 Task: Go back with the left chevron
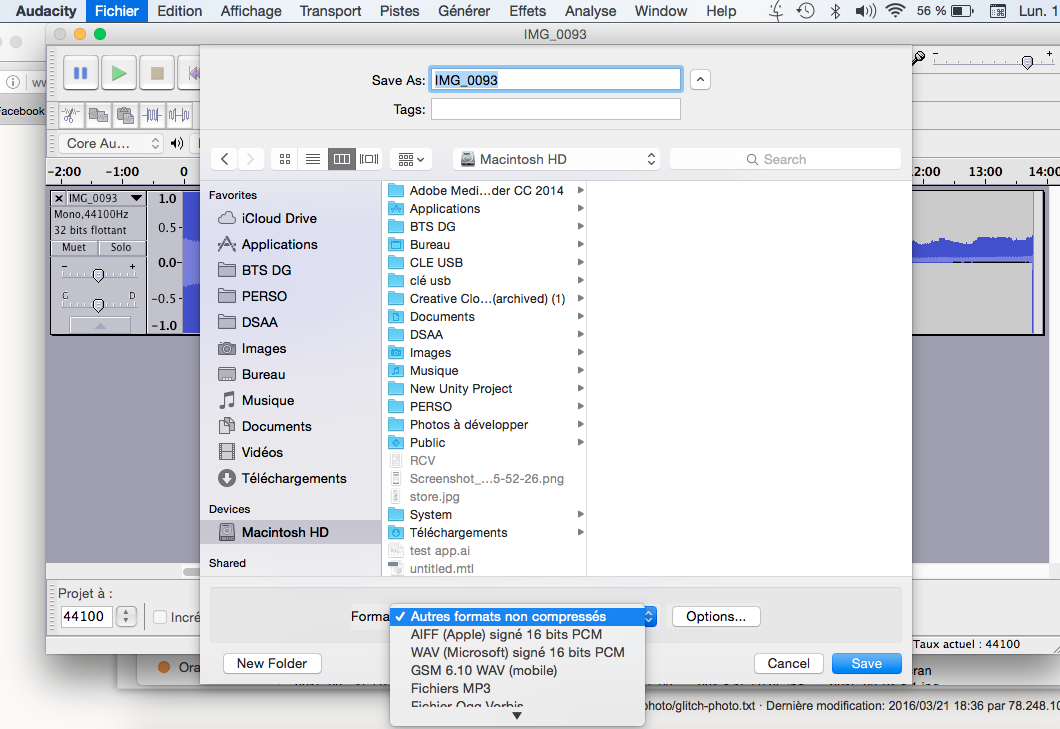(225, 159)
